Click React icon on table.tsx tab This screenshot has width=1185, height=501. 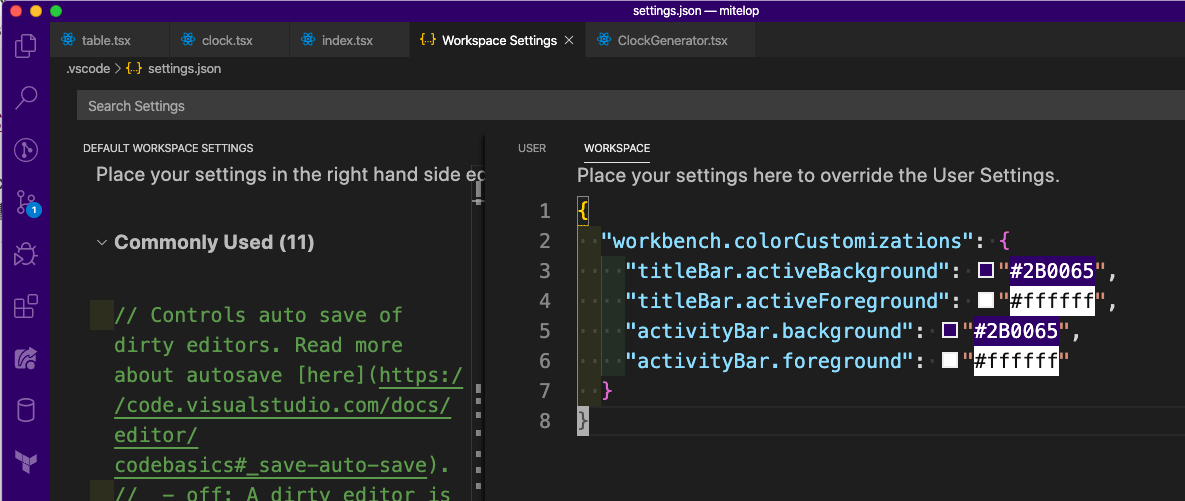69,40
